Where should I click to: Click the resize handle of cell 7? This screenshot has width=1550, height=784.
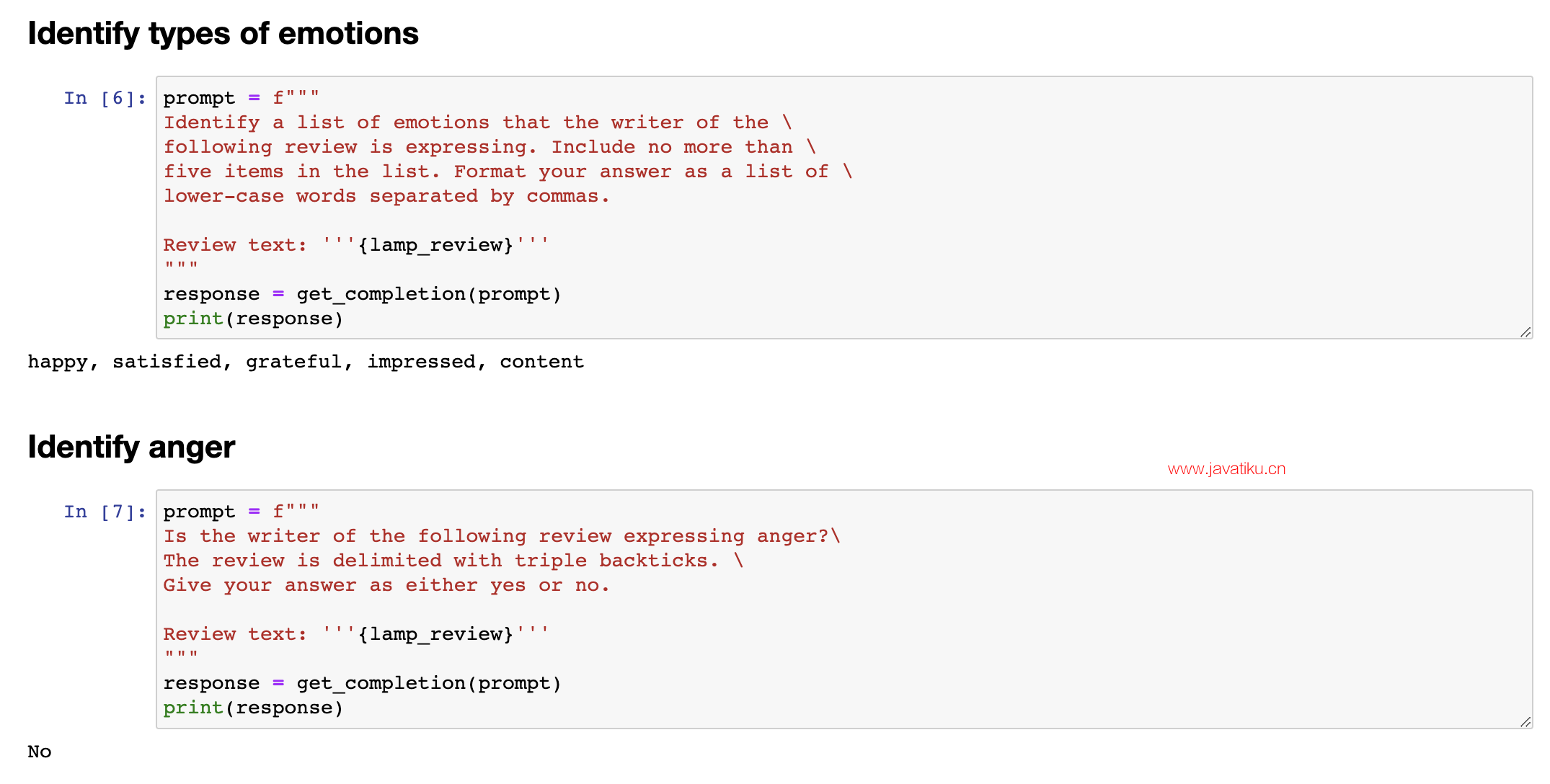1525,722
